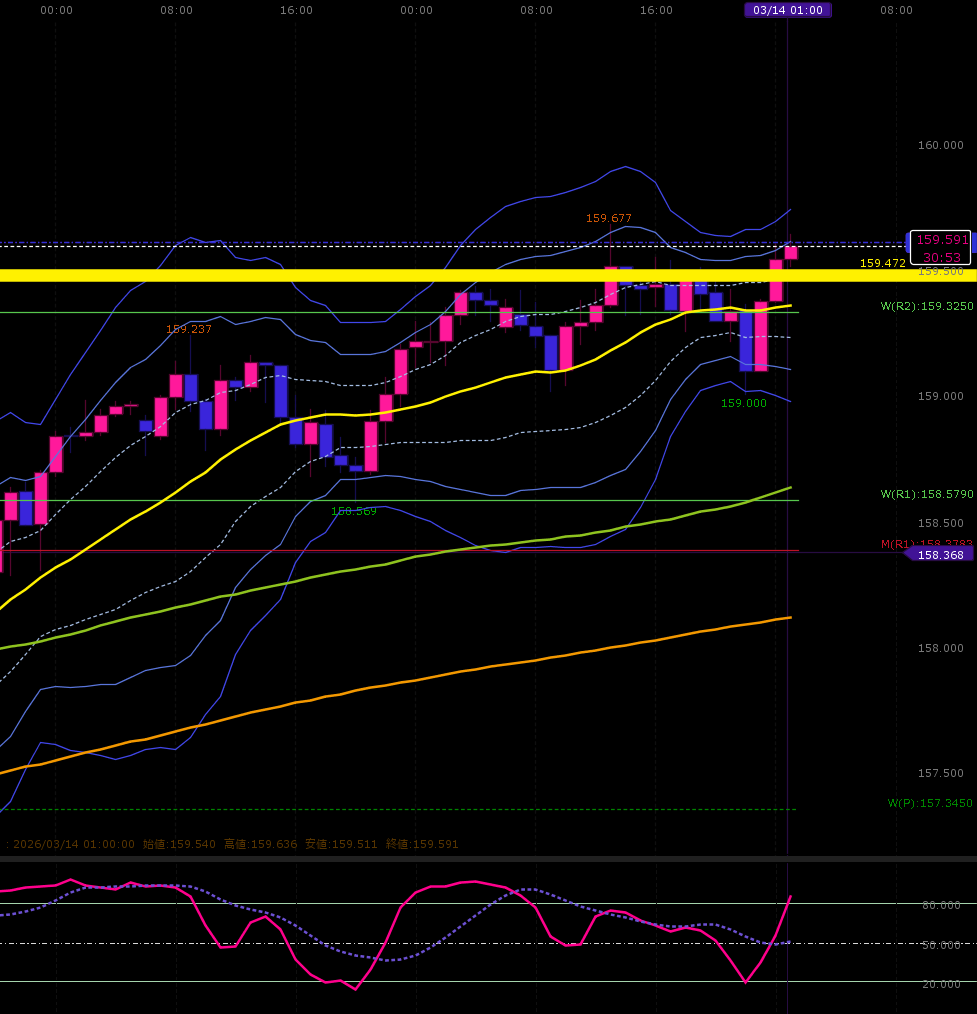Screen dimensions: 977x1014
Task: Click the panel divider above the oscillator
Action: click(x=488, y=858)
